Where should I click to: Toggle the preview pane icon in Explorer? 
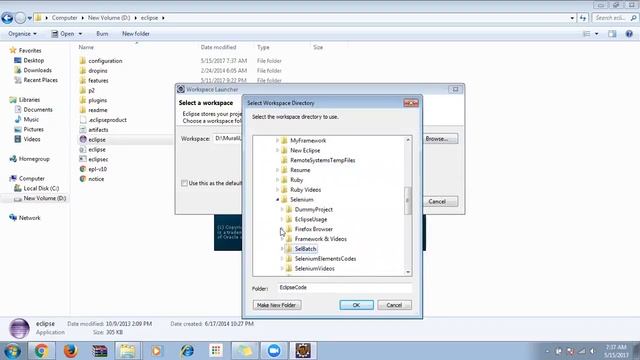(612, 34)
